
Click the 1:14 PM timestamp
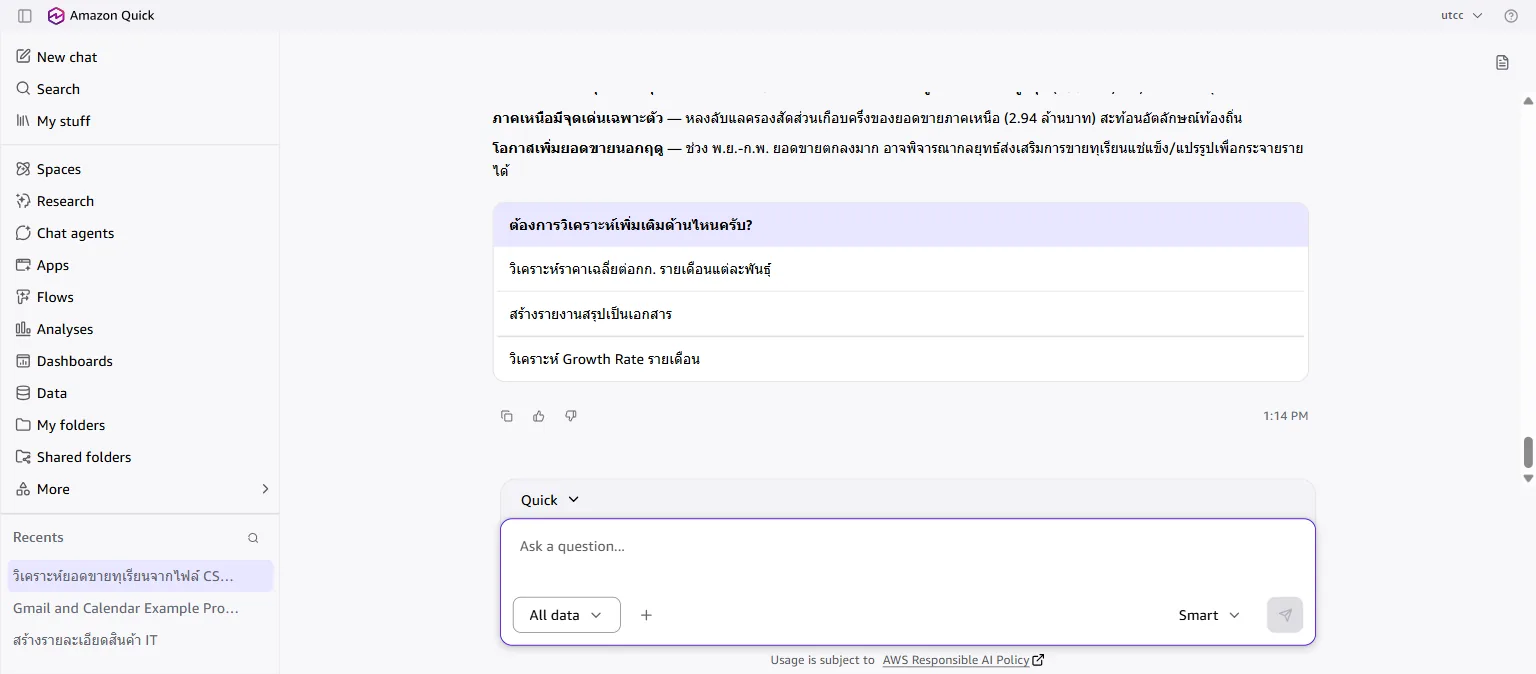click(x=1285, y=416)
